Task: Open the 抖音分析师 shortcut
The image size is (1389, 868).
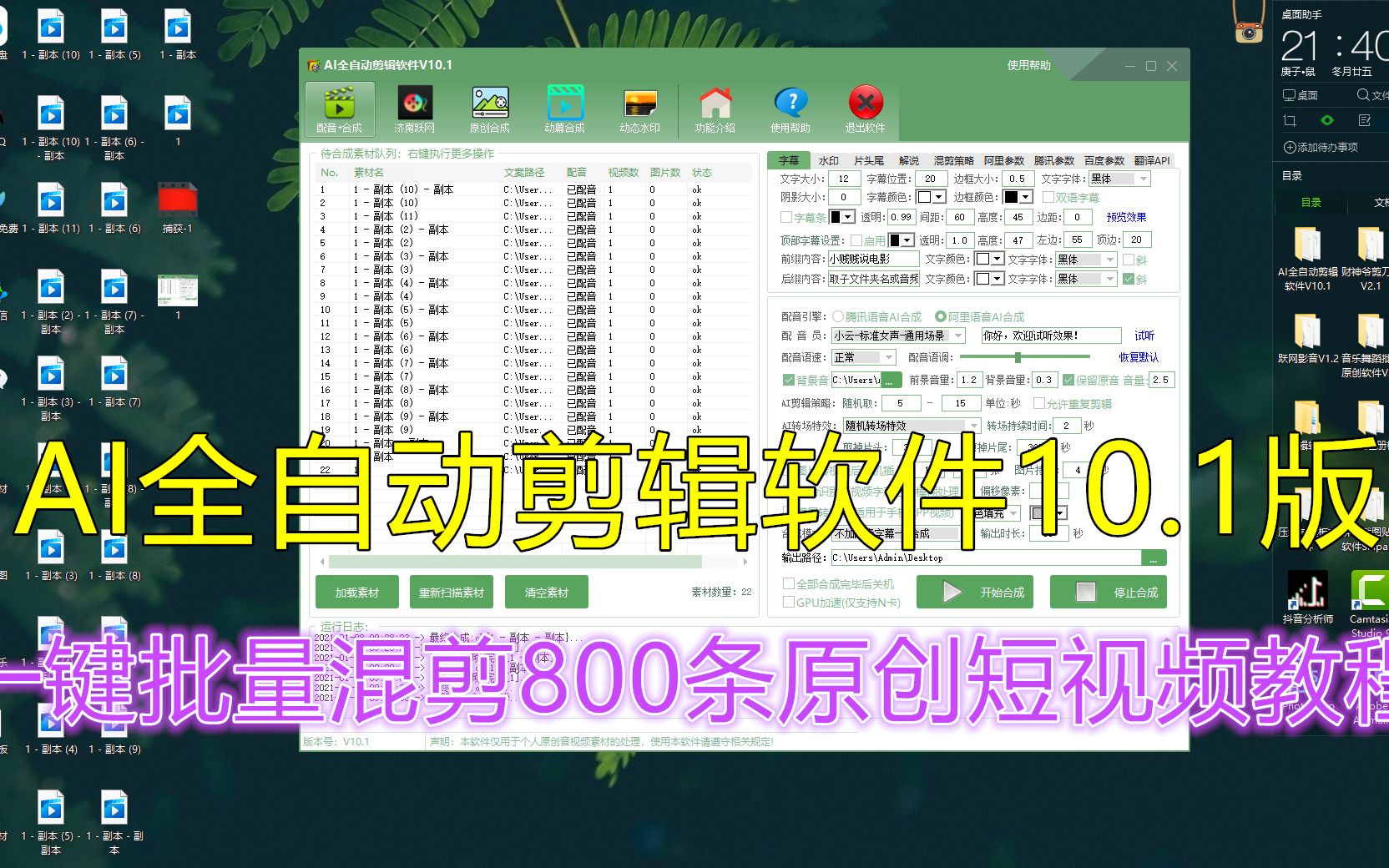Action: coord(1307,596)
